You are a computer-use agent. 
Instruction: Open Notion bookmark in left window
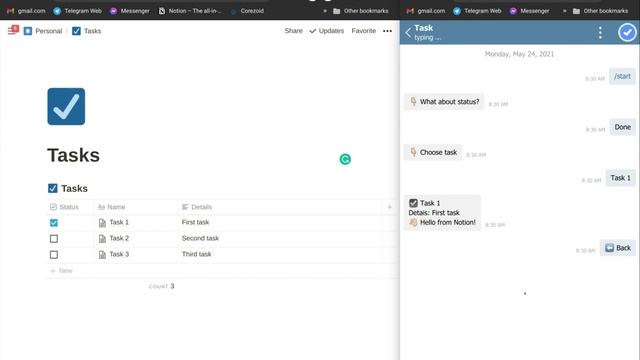click(x=190, y=11)
